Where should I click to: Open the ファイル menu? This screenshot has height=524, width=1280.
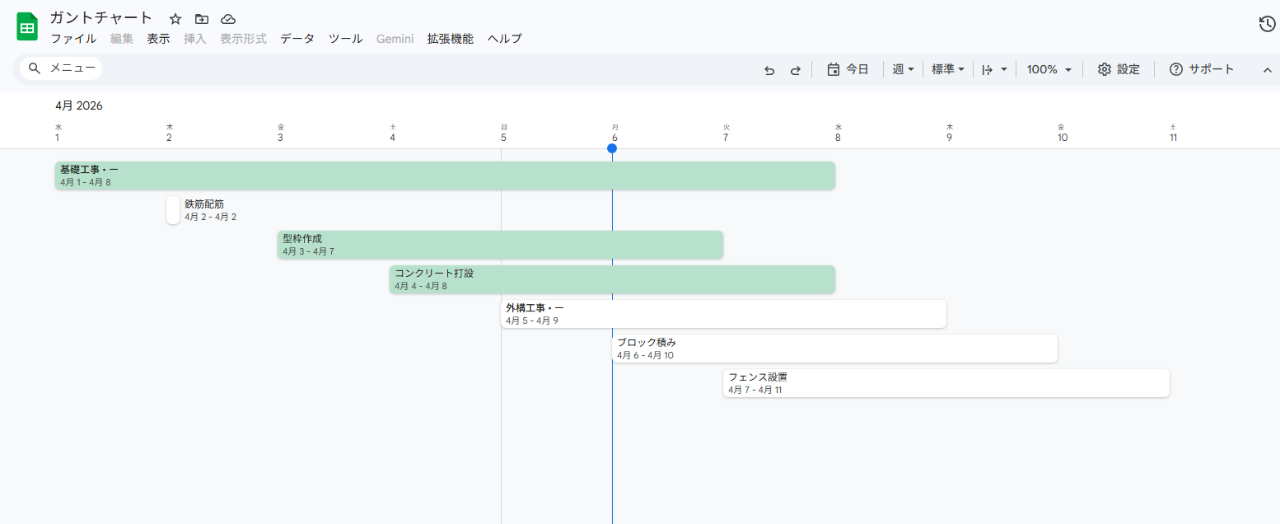(73, 39)
